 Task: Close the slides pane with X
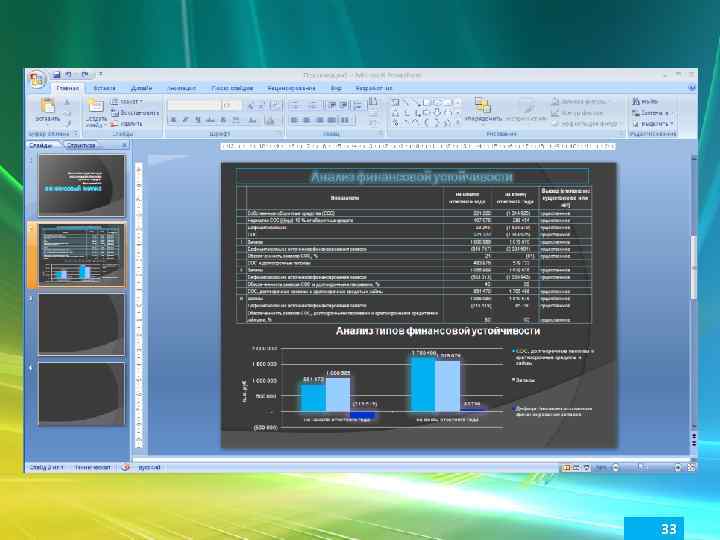coord(124,145)
